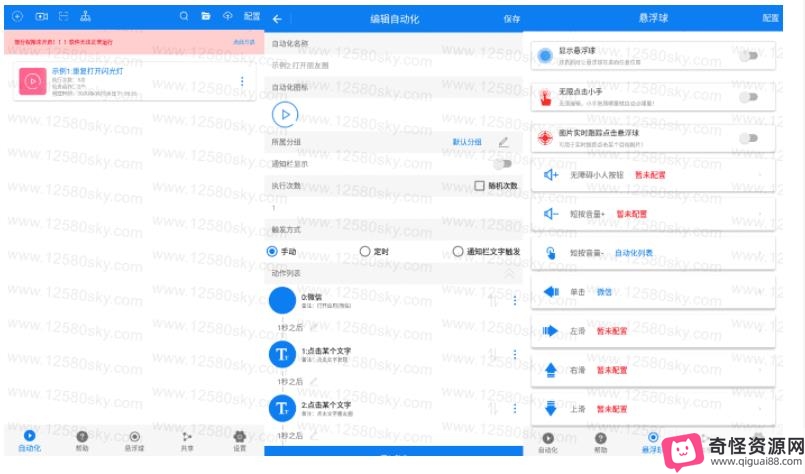Switch to 自动化 tab in right panel
The image size is (805, 474).
point(548,443)
